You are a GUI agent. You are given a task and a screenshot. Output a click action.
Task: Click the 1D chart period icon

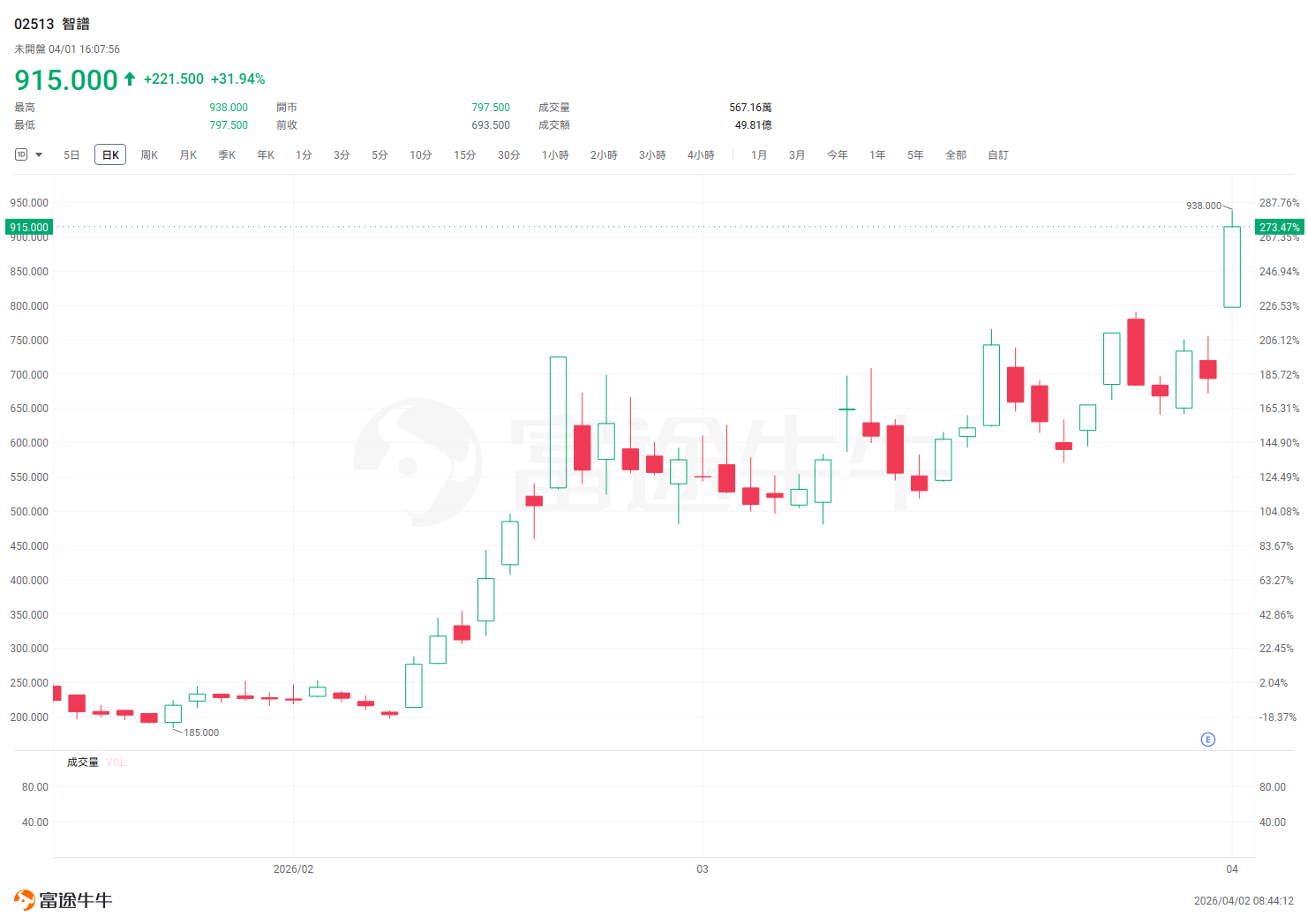[21, 154]
